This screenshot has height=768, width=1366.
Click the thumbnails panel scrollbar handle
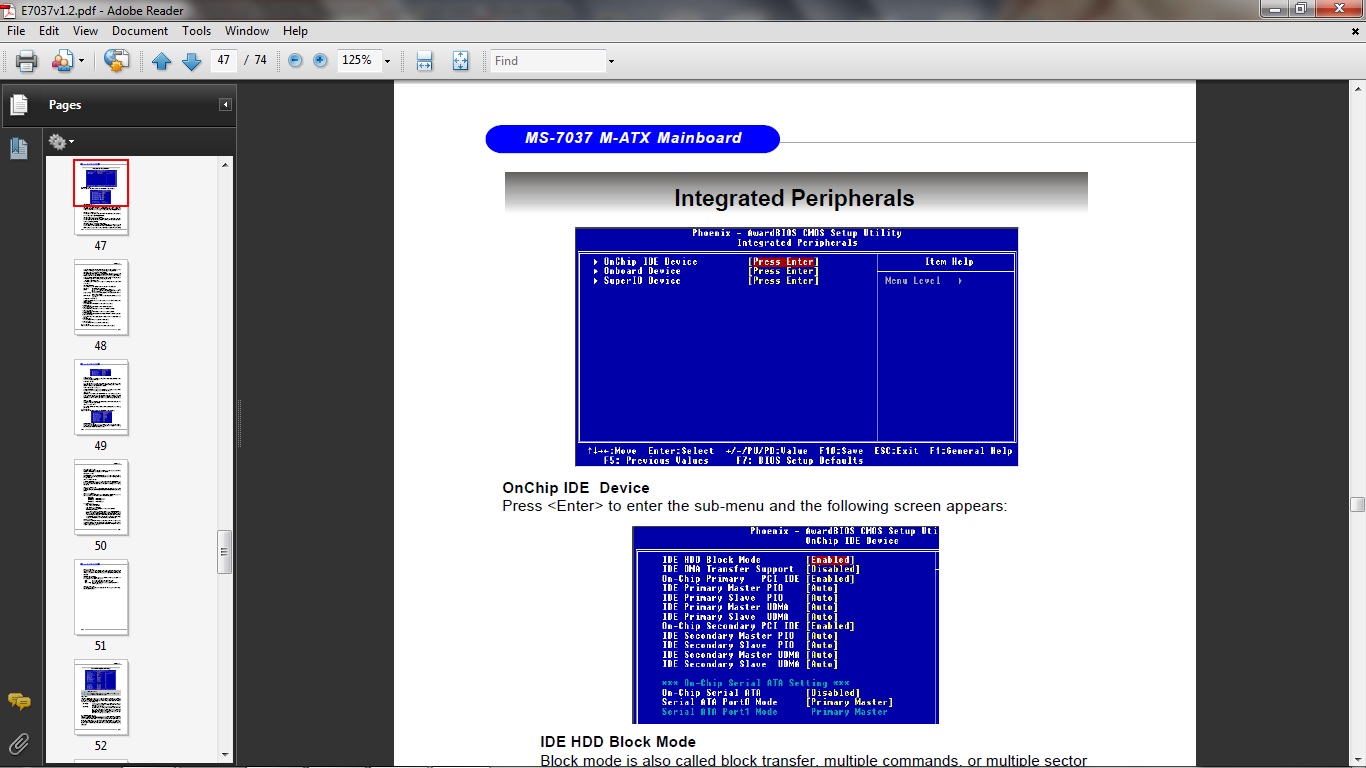coord(225,552)
